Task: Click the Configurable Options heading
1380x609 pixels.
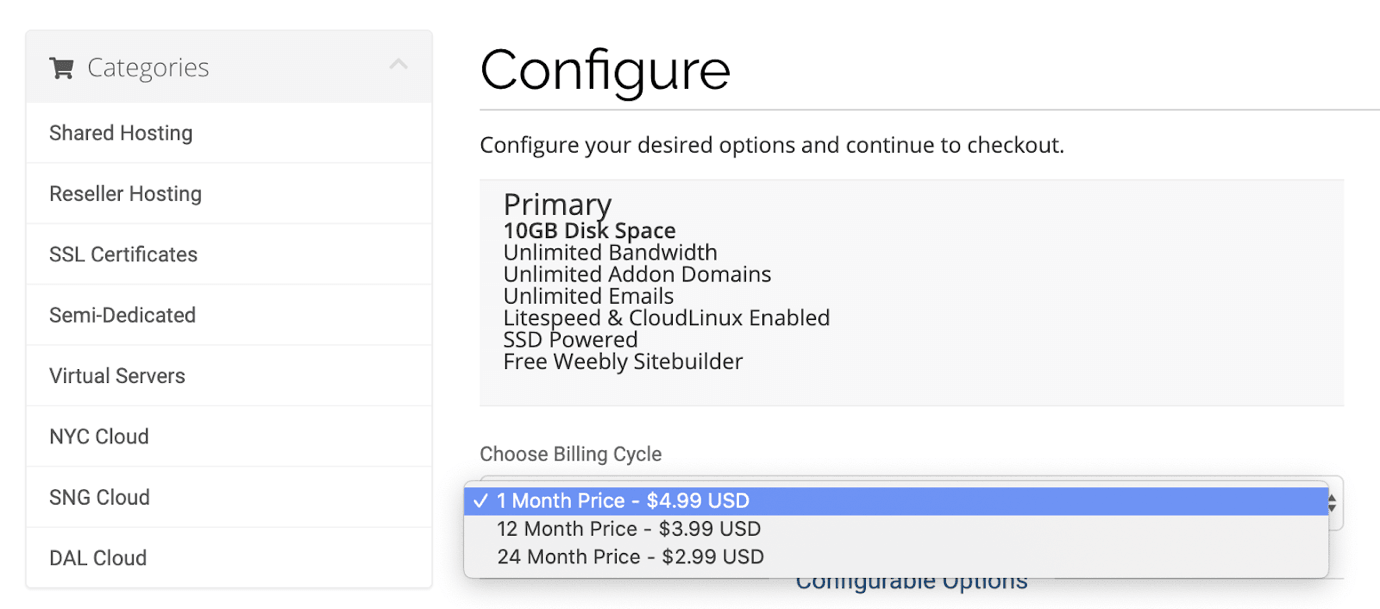Action: point(911,582)
